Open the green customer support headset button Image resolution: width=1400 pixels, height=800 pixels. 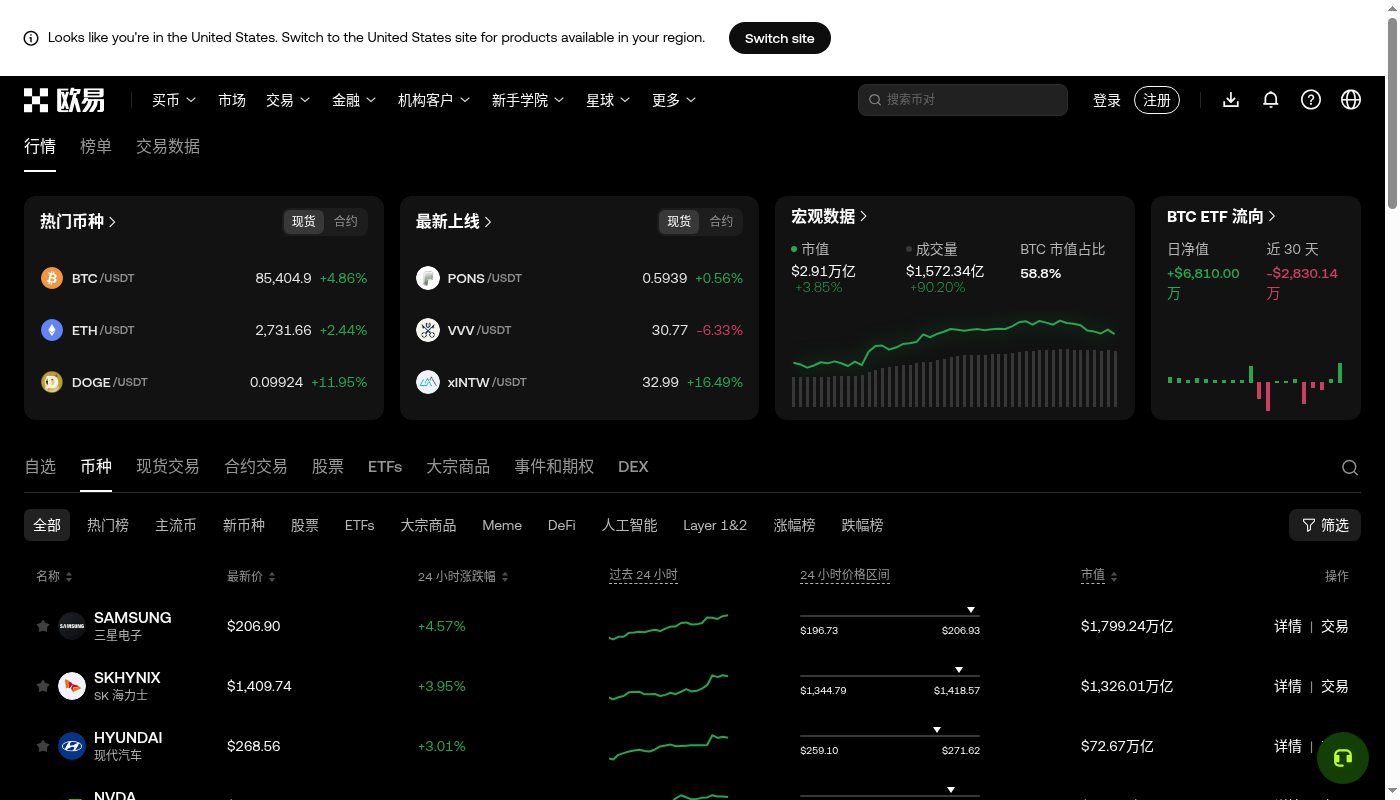pyautogui.click(x=1343, y=757)
